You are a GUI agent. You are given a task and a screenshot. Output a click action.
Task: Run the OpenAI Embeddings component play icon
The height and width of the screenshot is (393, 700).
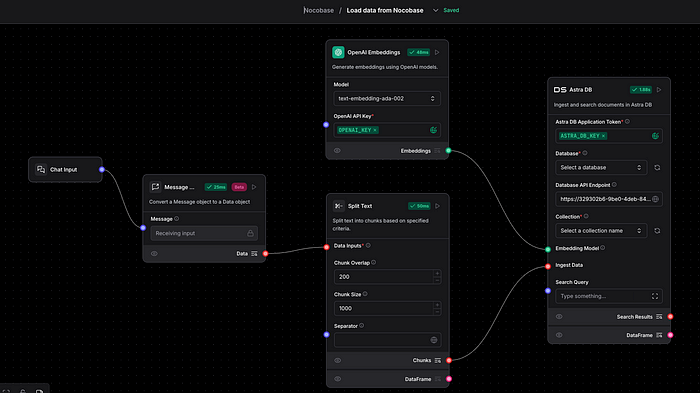(x=437, y=52)
